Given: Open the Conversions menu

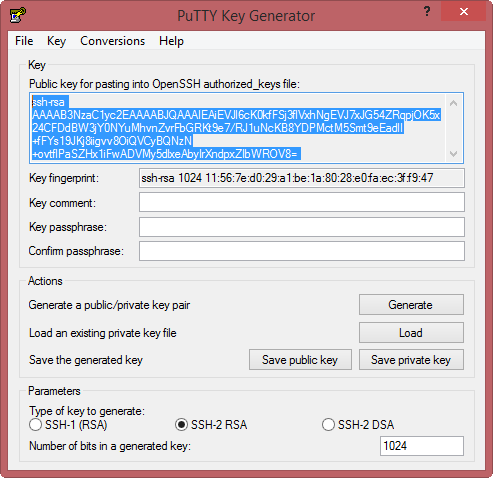Looking at the screenshot, I should (x=113, y=41).
